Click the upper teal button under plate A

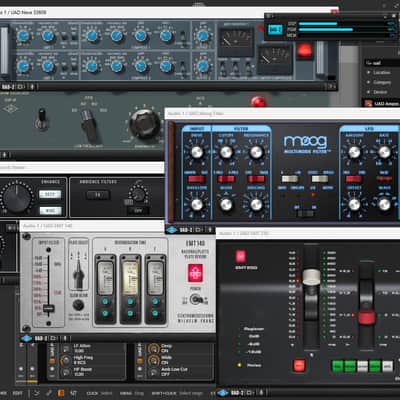point(105,301)
